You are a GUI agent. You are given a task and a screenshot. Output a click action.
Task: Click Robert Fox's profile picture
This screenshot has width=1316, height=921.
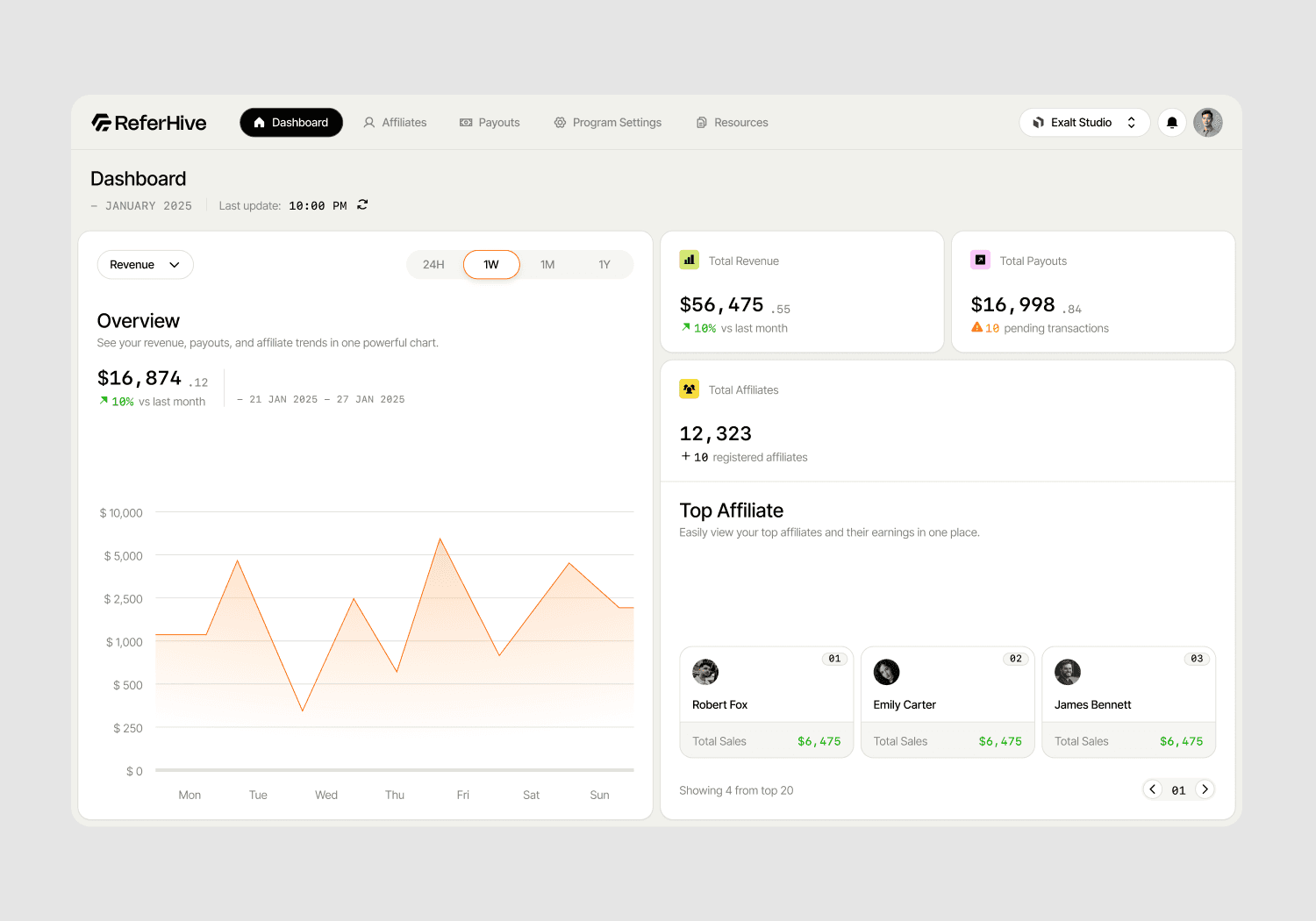[x=705, y=672]
